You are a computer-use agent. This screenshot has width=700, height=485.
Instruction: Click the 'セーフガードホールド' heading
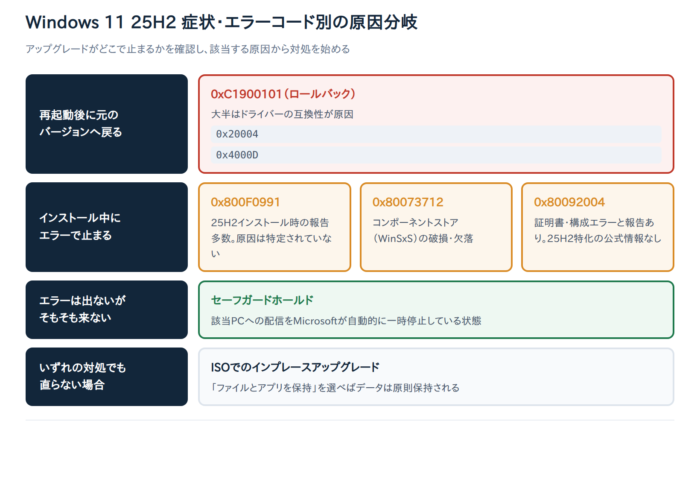[262, 300]
